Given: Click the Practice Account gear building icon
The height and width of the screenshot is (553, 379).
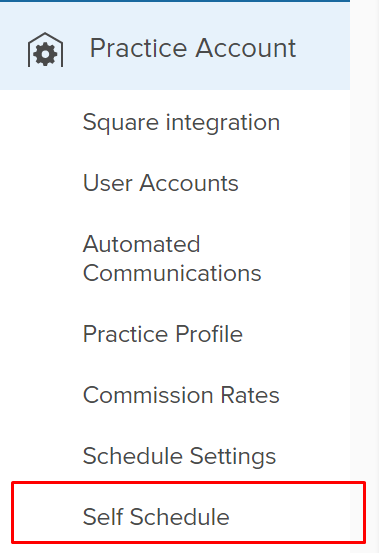Looking at the screenshot, I should (x=45, y=50).
